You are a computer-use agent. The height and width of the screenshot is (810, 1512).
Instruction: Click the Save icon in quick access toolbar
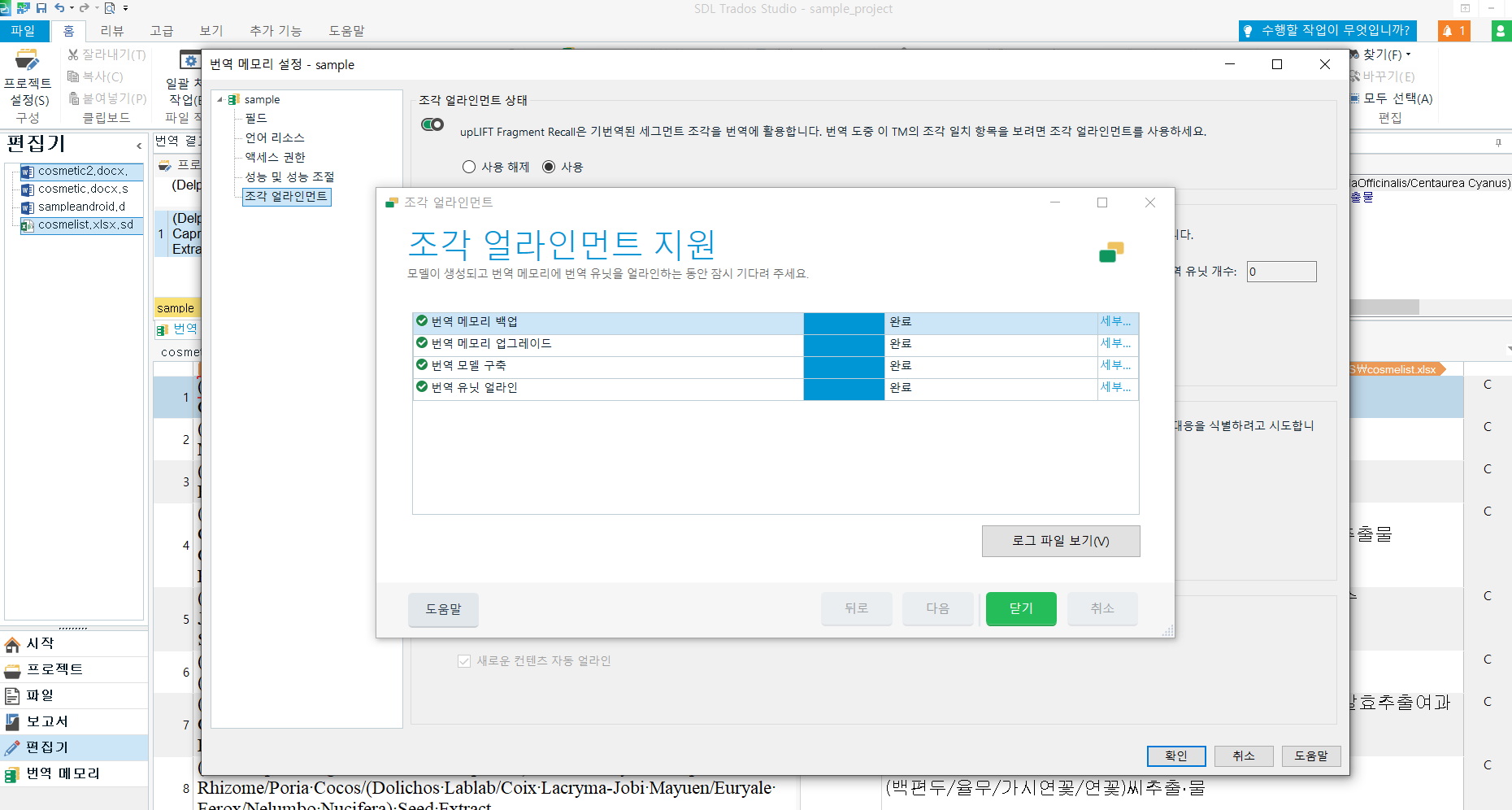click(x=41, y=8)
